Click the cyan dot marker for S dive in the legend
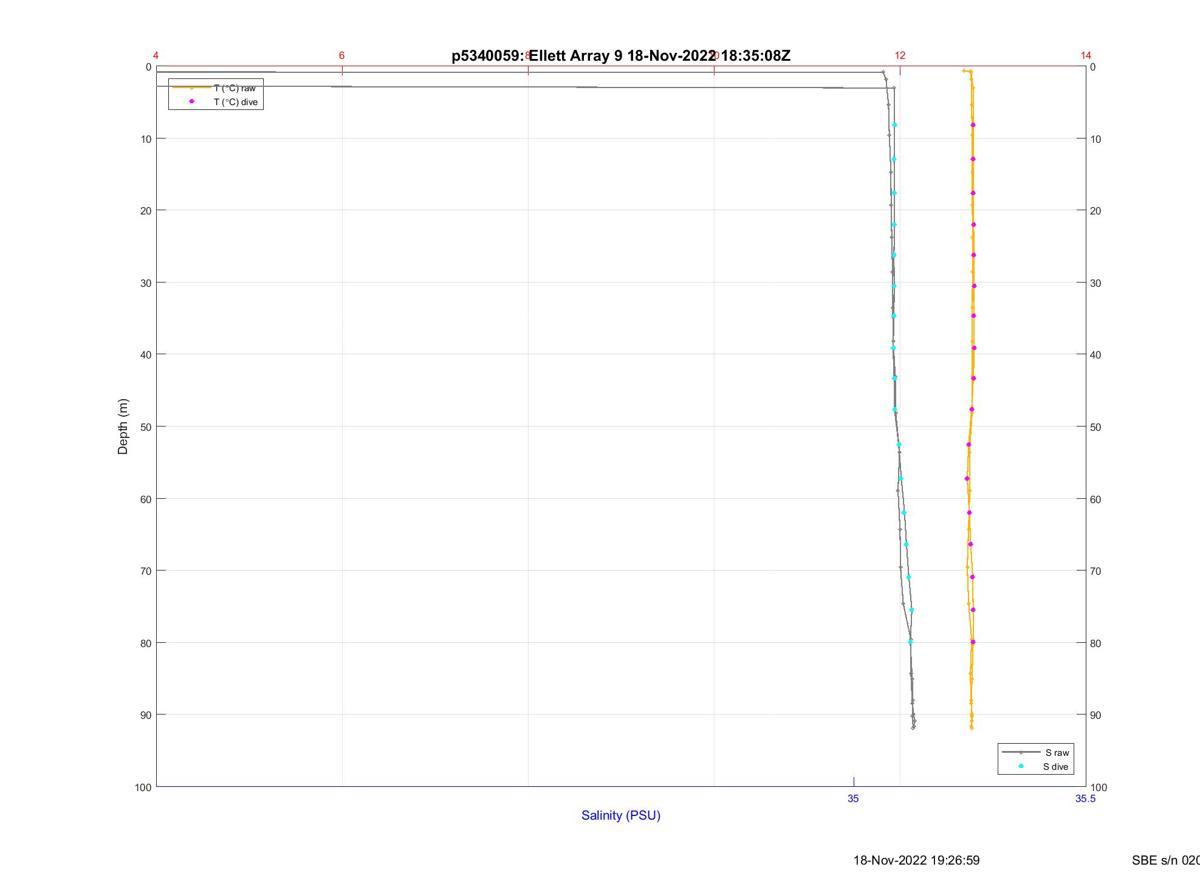This screenshot has height=885, width=1200. [x=1020, y=767]
